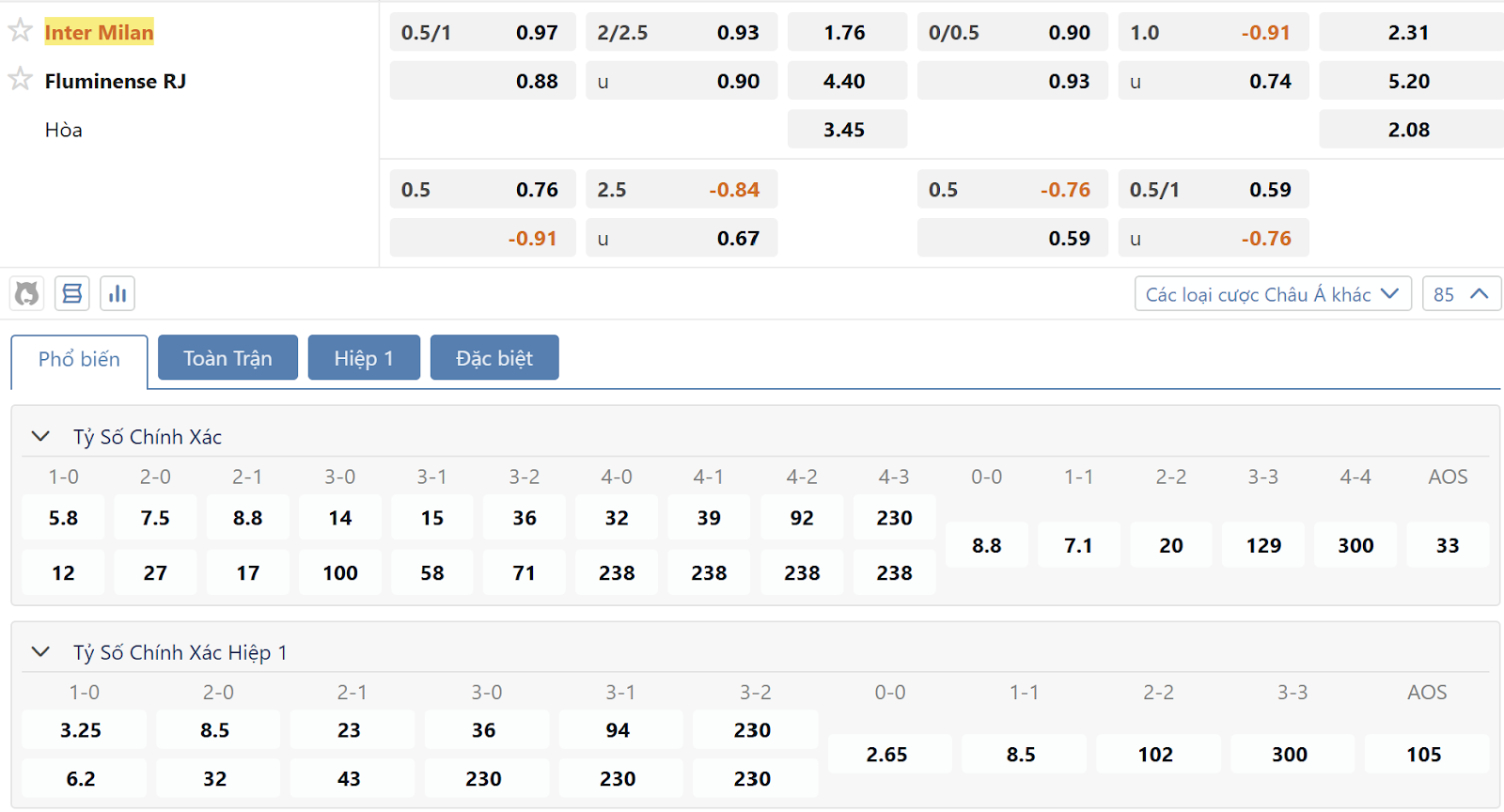Screen dimensions: 1504x812
Task: Bet under 2.5 at 0.67
Action: click(681, 238)
